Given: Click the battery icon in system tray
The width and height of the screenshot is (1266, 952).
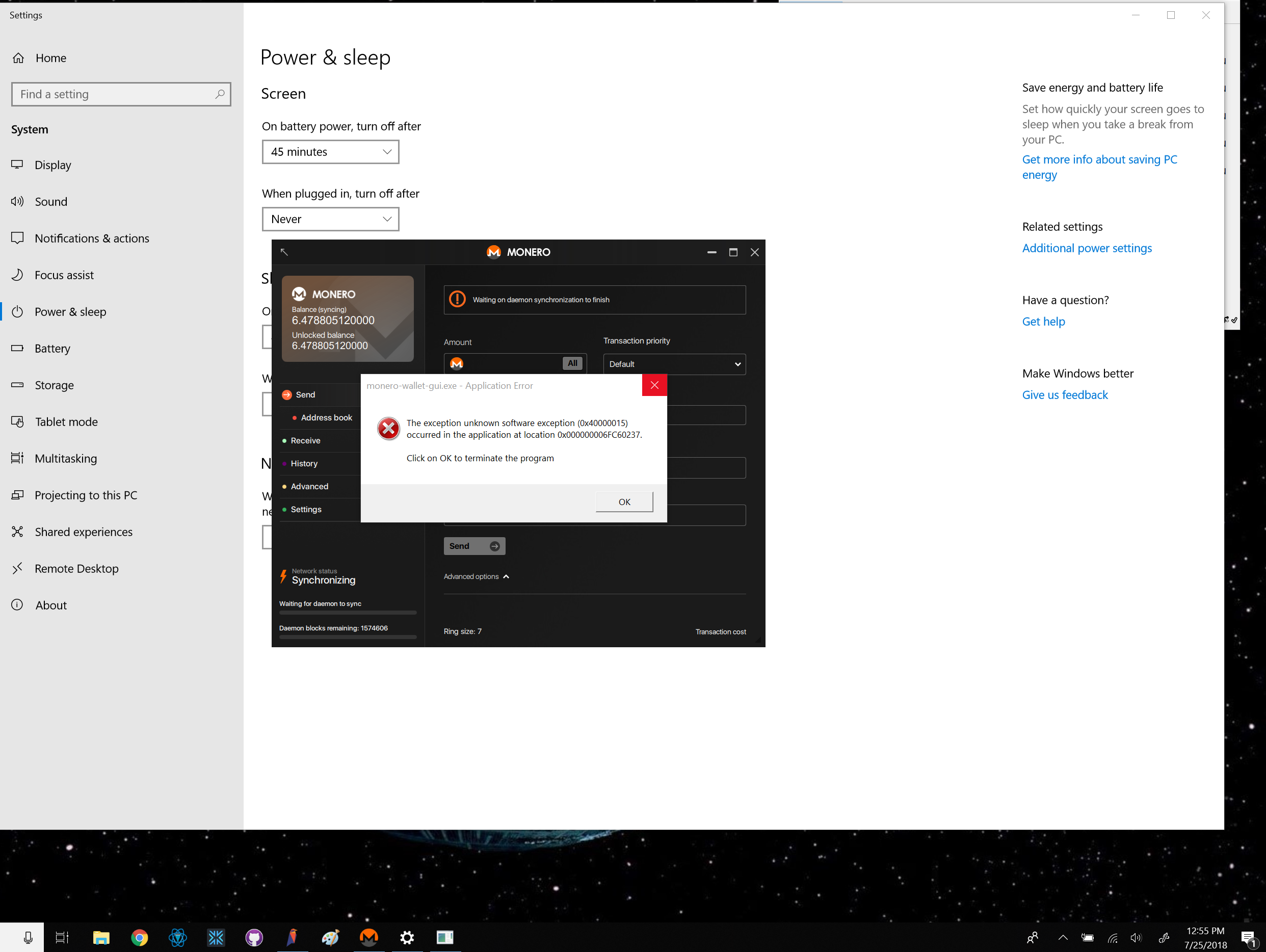Looking at the screenshot, I should pos(1087,937).
